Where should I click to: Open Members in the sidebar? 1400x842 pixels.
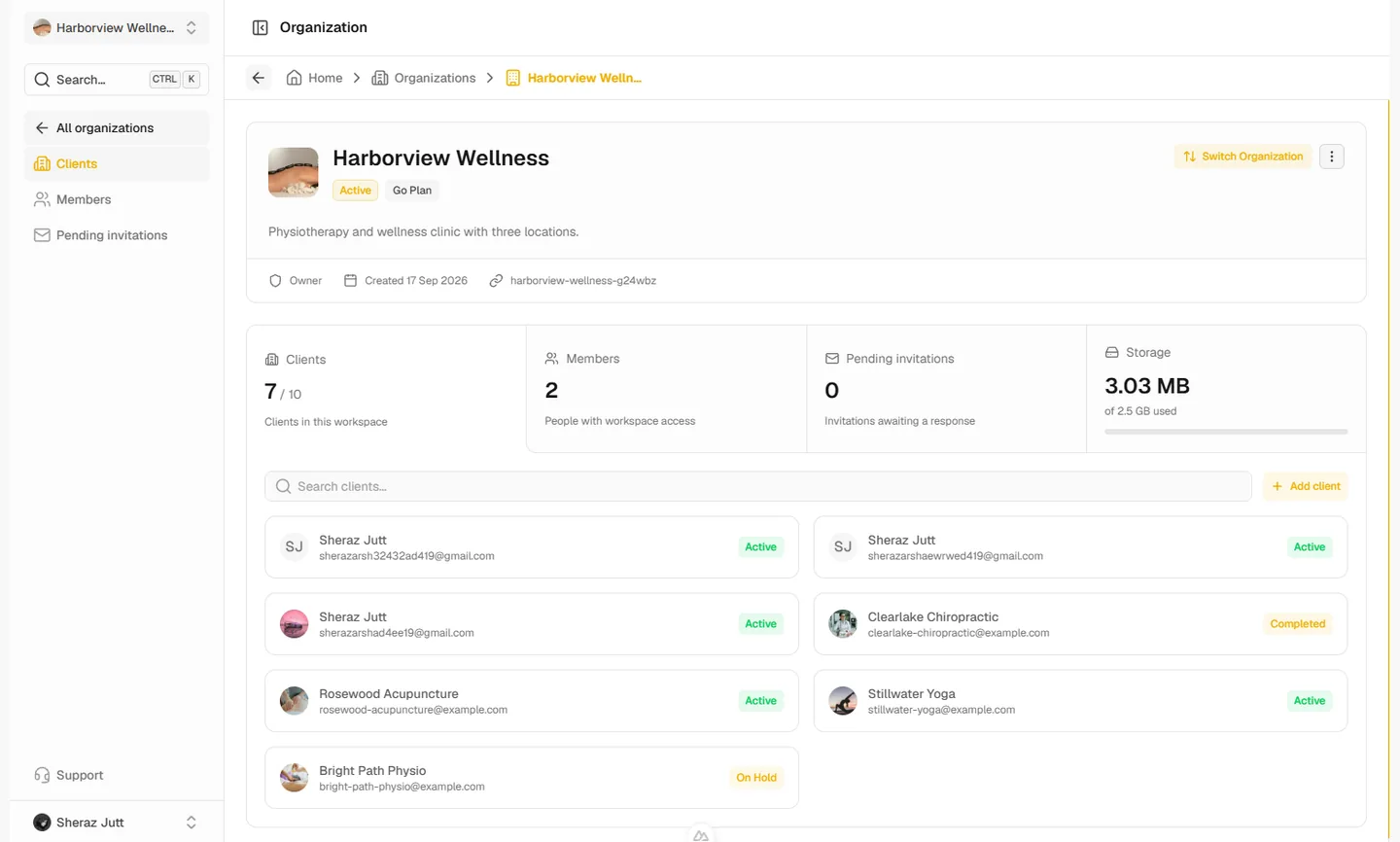pos(117,199)
